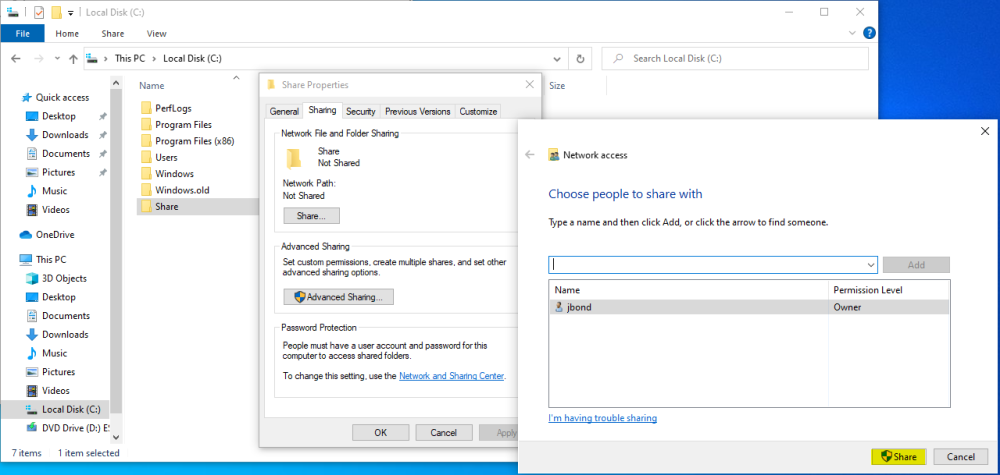Click the Explorer forward navigation arrow
Viewport: 1000px width, 475px height.
pyautogui.click(x=38, y=59)
